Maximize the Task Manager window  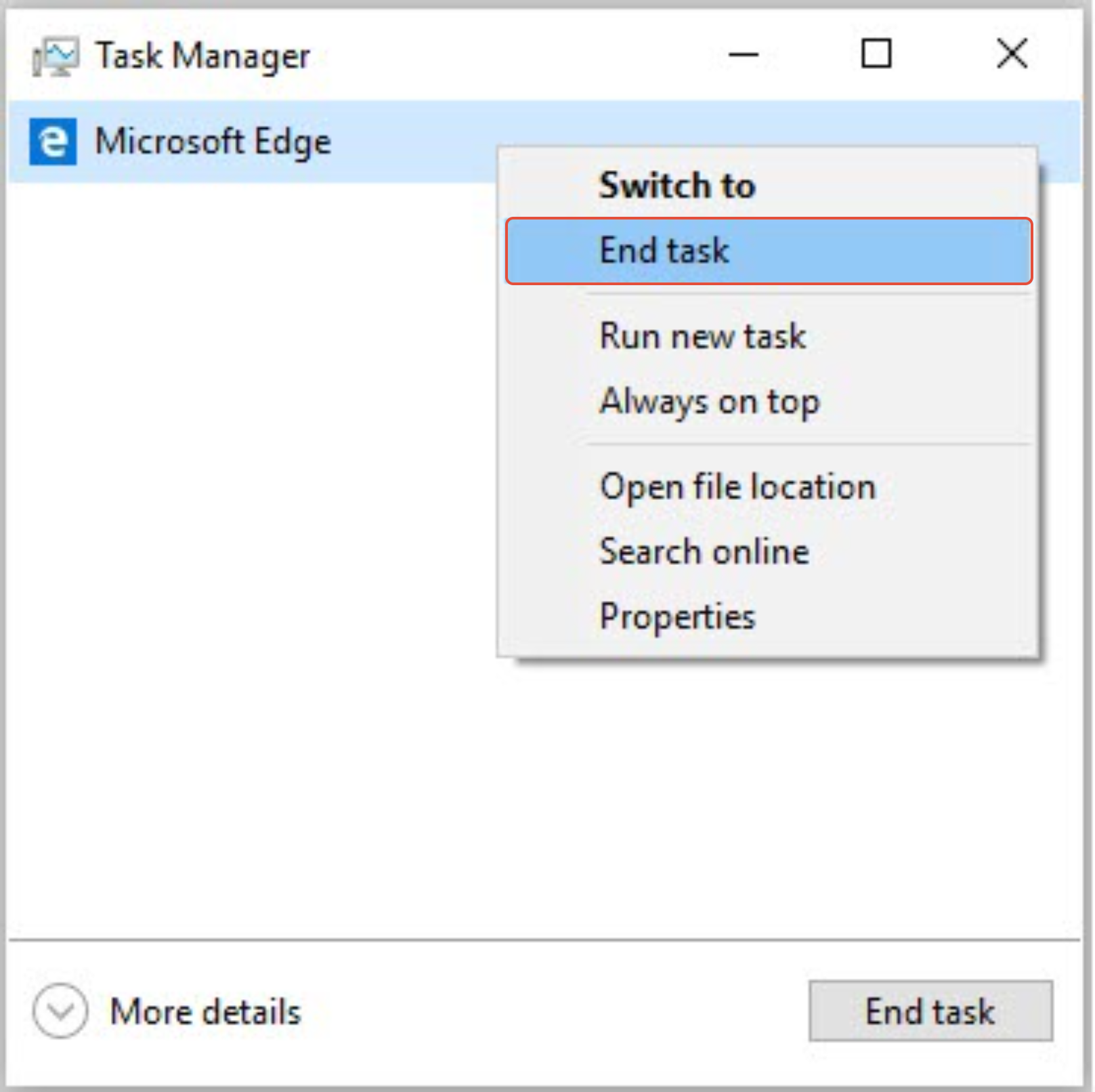click(x=876, y=54)
